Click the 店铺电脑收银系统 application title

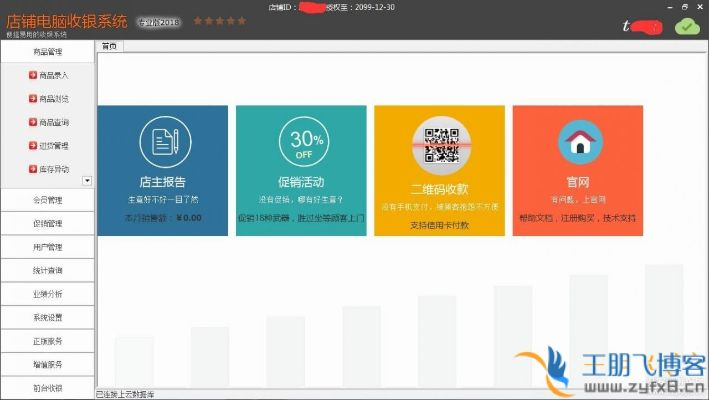point(66,21)
